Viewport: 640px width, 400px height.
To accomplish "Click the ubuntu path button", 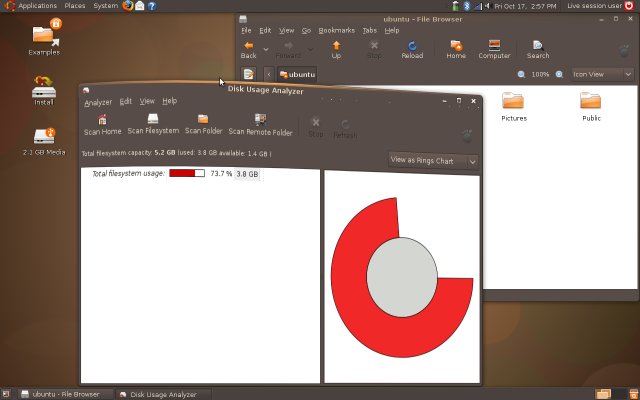I will [297, 74].
